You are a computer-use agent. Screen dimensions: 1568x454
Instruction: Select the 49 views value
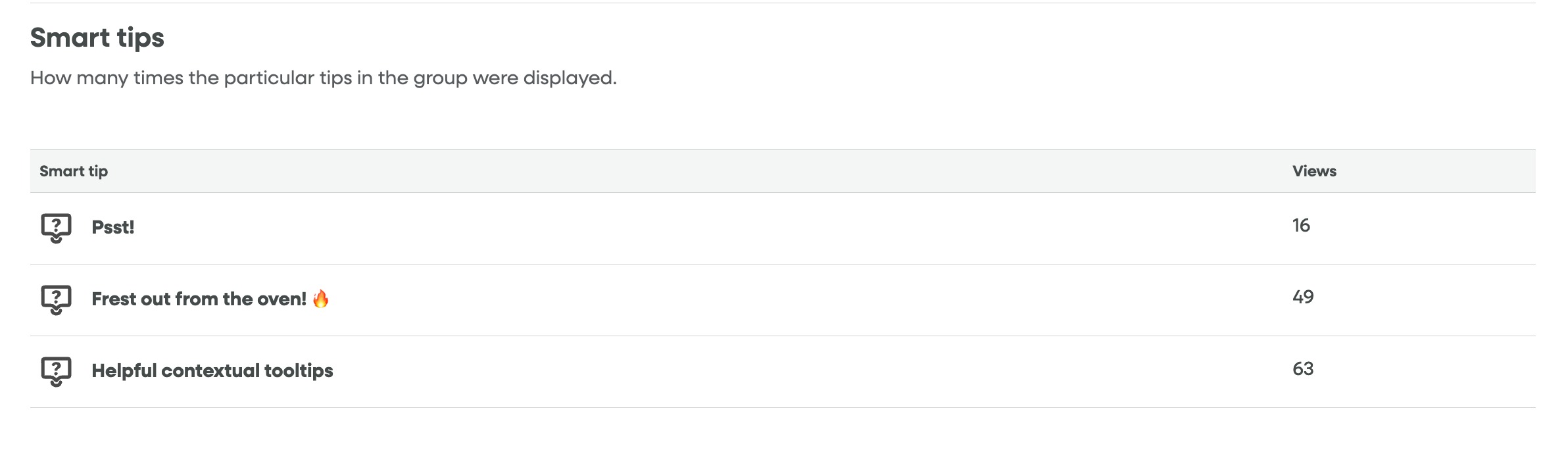[1303, 297]
